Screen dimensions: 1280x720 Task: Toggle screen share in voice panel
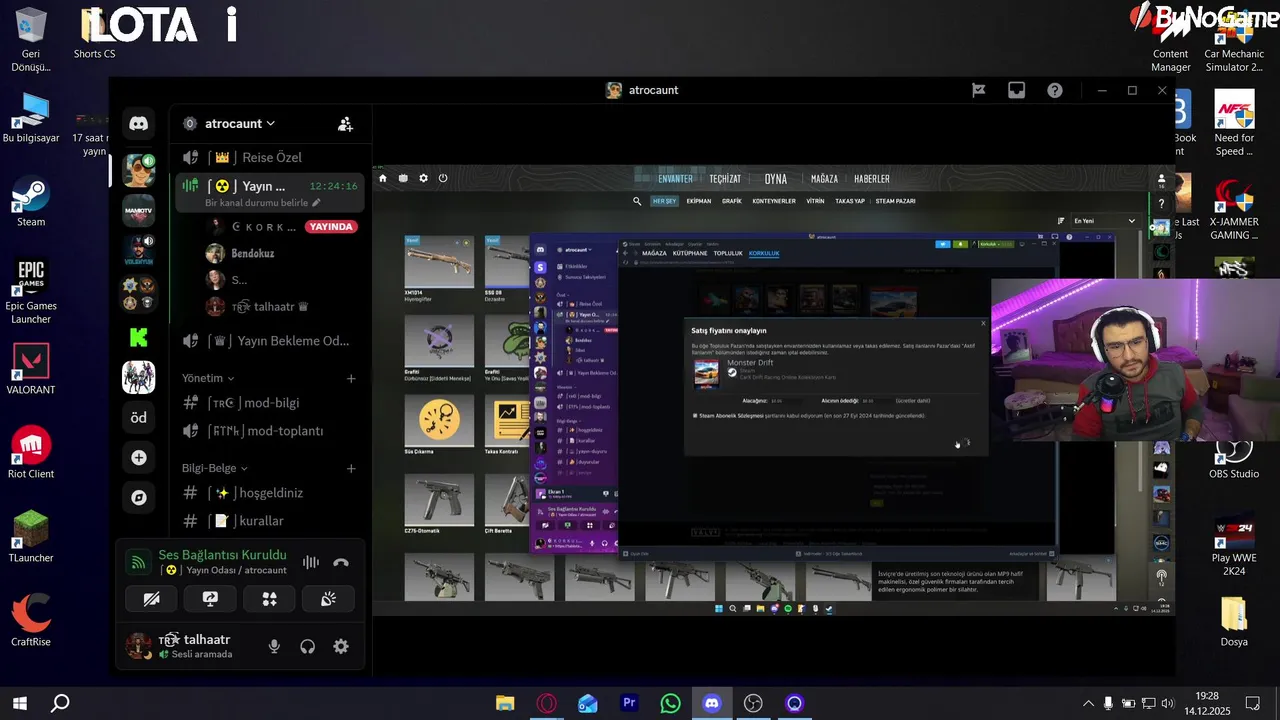210,599
